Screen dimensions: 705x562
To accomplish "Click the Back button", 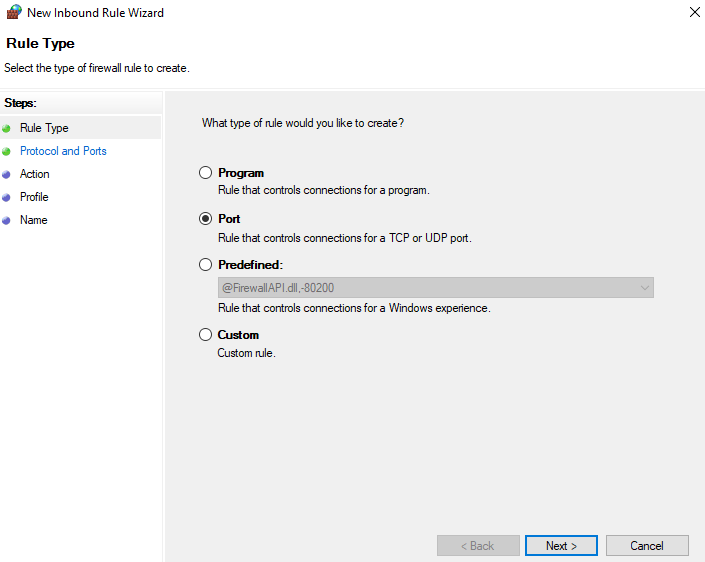I will (x=478, y=546).
